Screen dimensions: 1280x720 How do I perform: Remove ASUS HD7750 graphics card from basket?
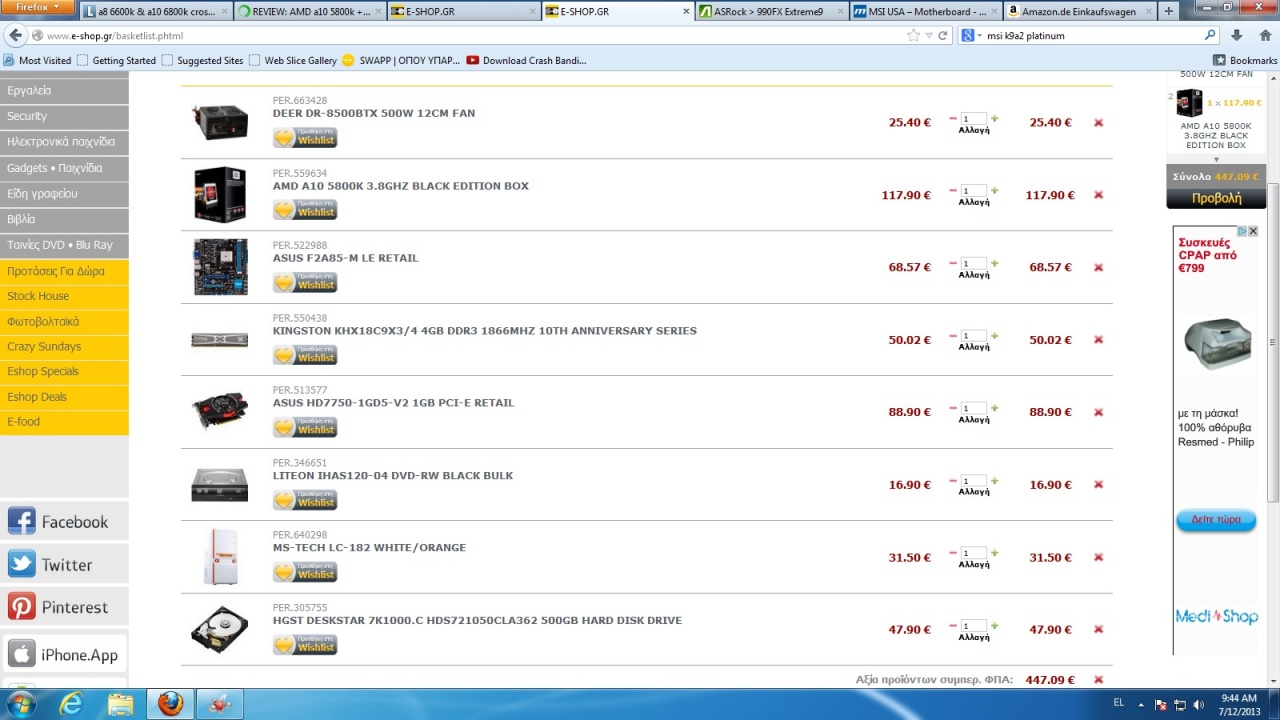(1098, 412)
